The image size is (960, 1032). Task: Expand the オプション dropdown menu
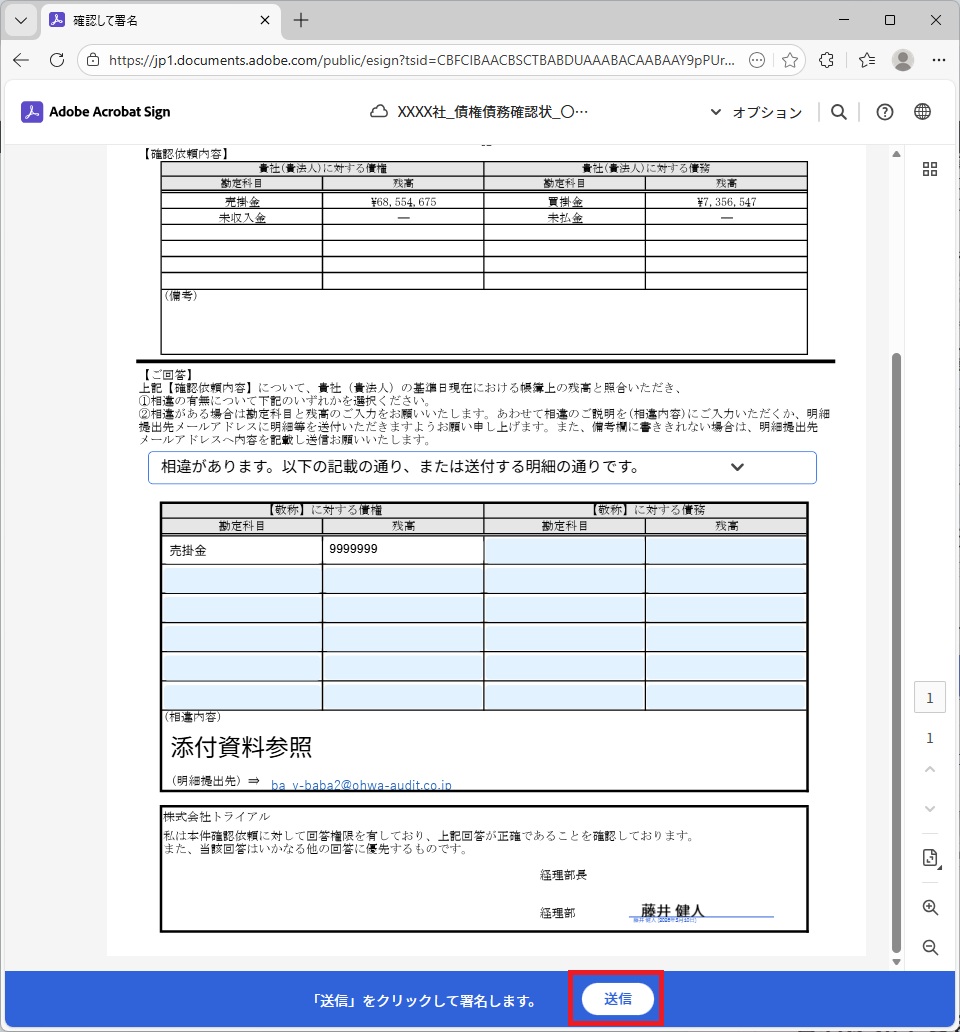tap(756, 112)
